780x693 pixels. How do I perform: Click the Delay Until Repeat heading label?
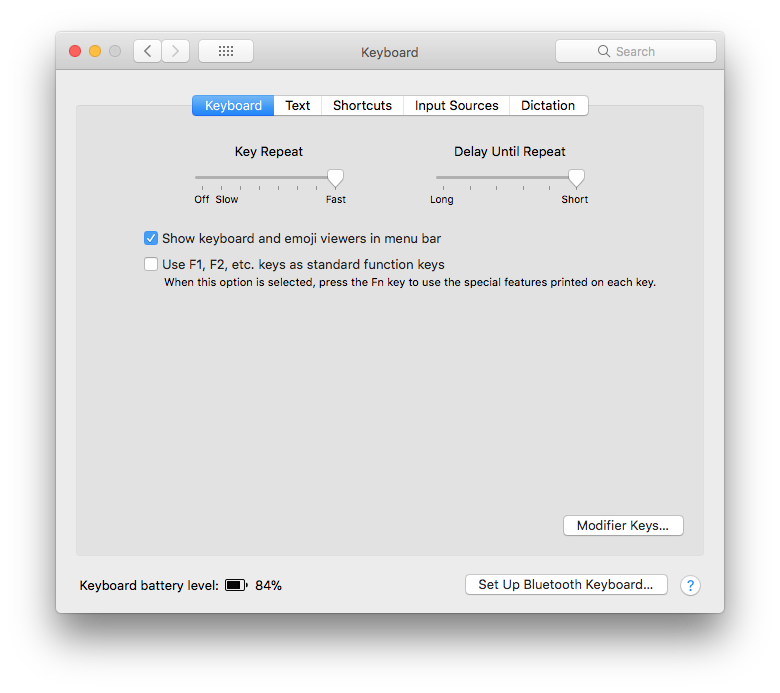tap(509, 152)
